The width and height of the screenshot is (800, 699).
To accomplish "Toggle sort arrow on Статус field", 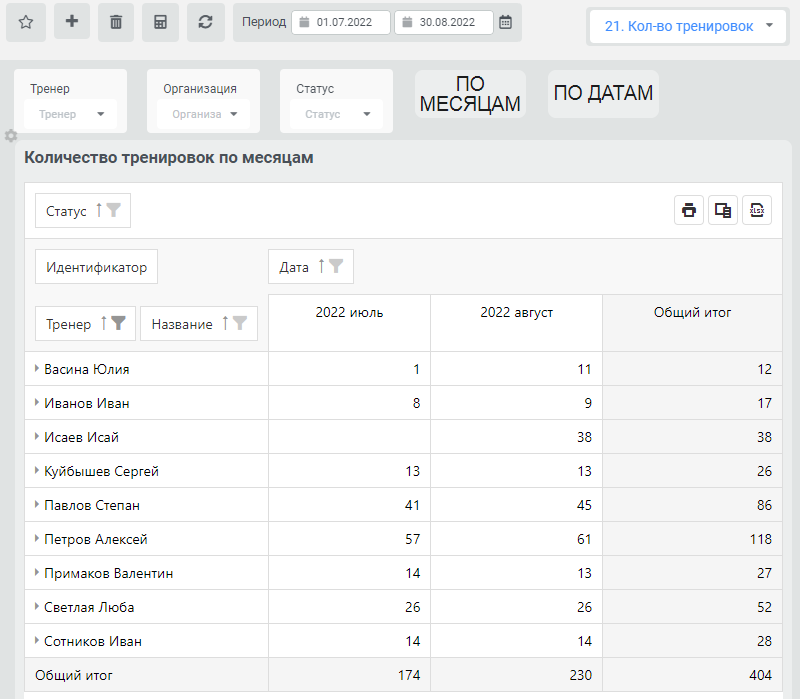I will [99, 210].
